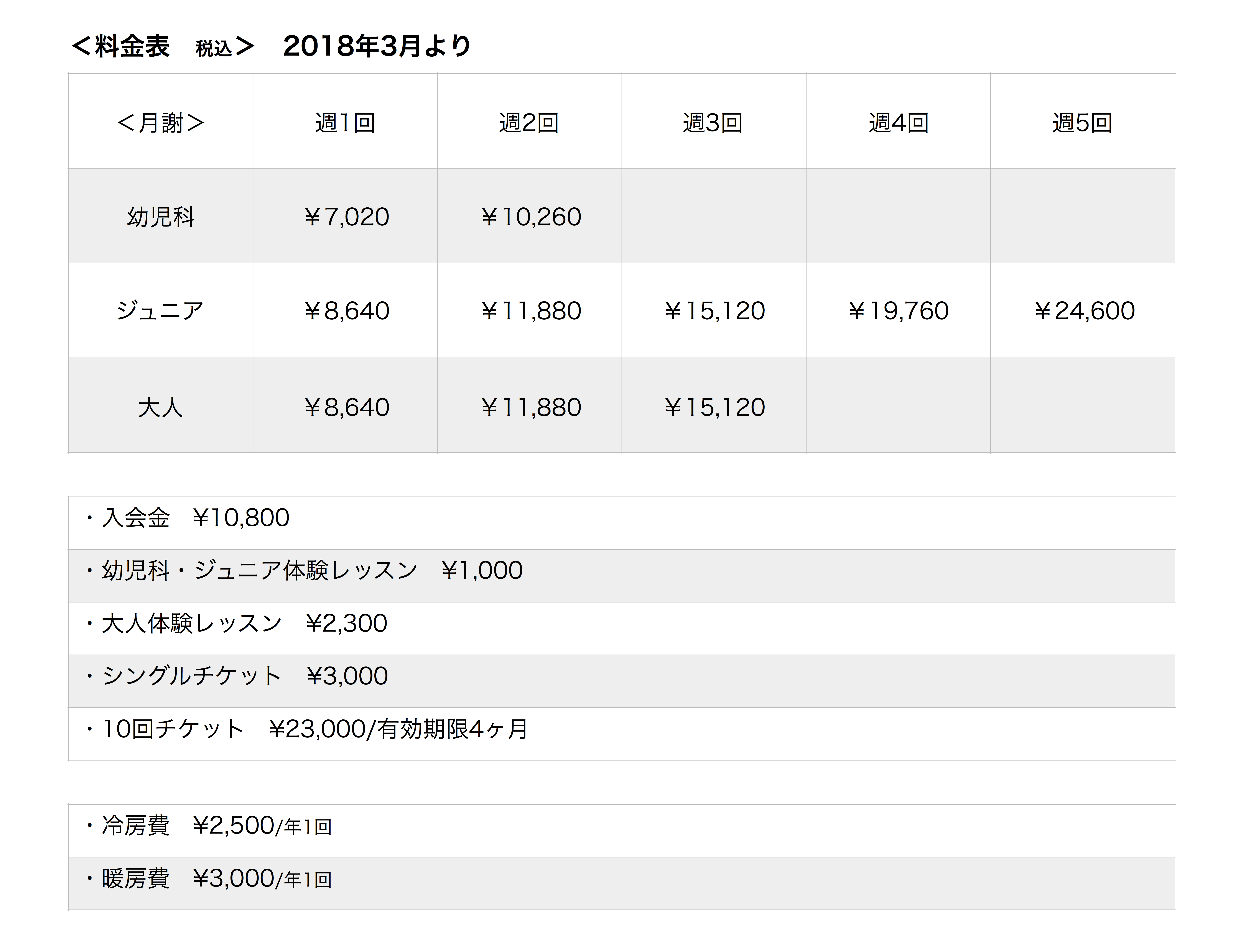
Task: Click the 冷房費 ¥2,500/年1回 line
Action: (622, 831)
